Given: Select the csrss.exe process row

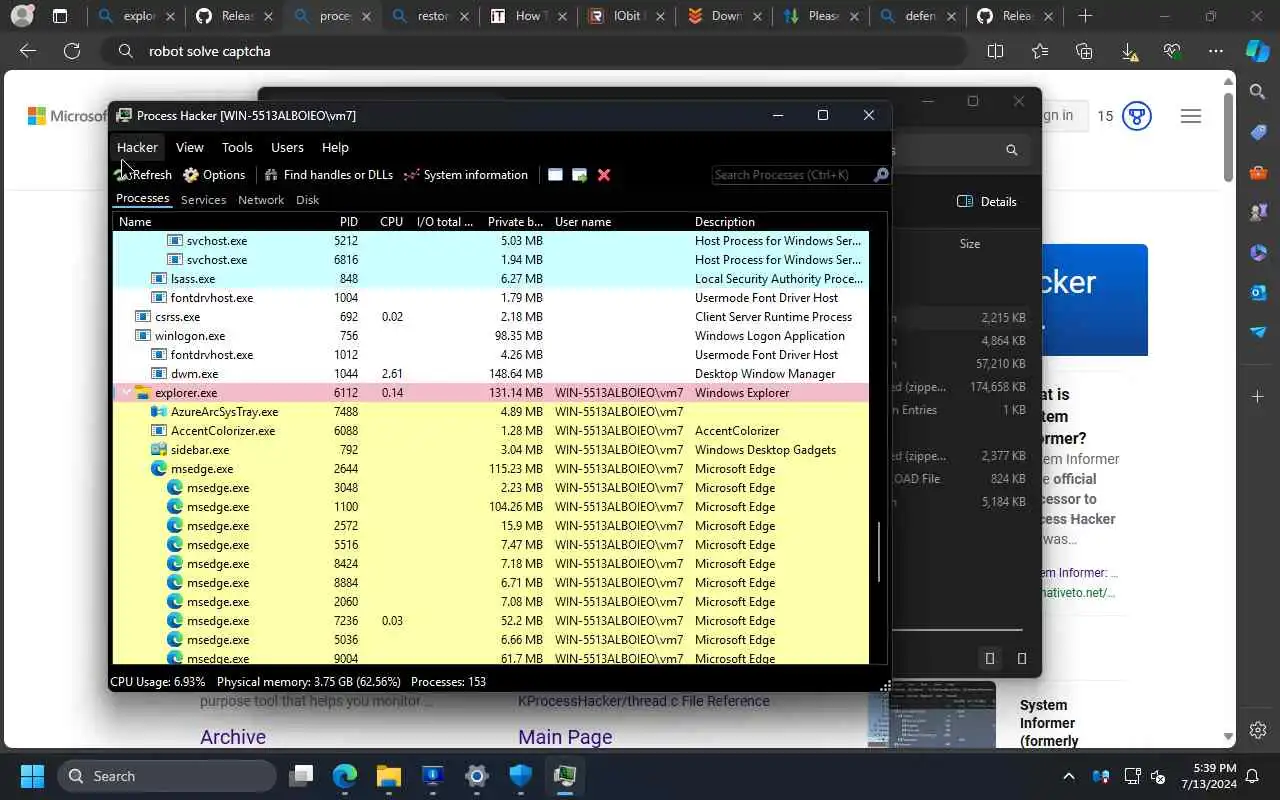Looking at the screenshot, I should (491, 317).
